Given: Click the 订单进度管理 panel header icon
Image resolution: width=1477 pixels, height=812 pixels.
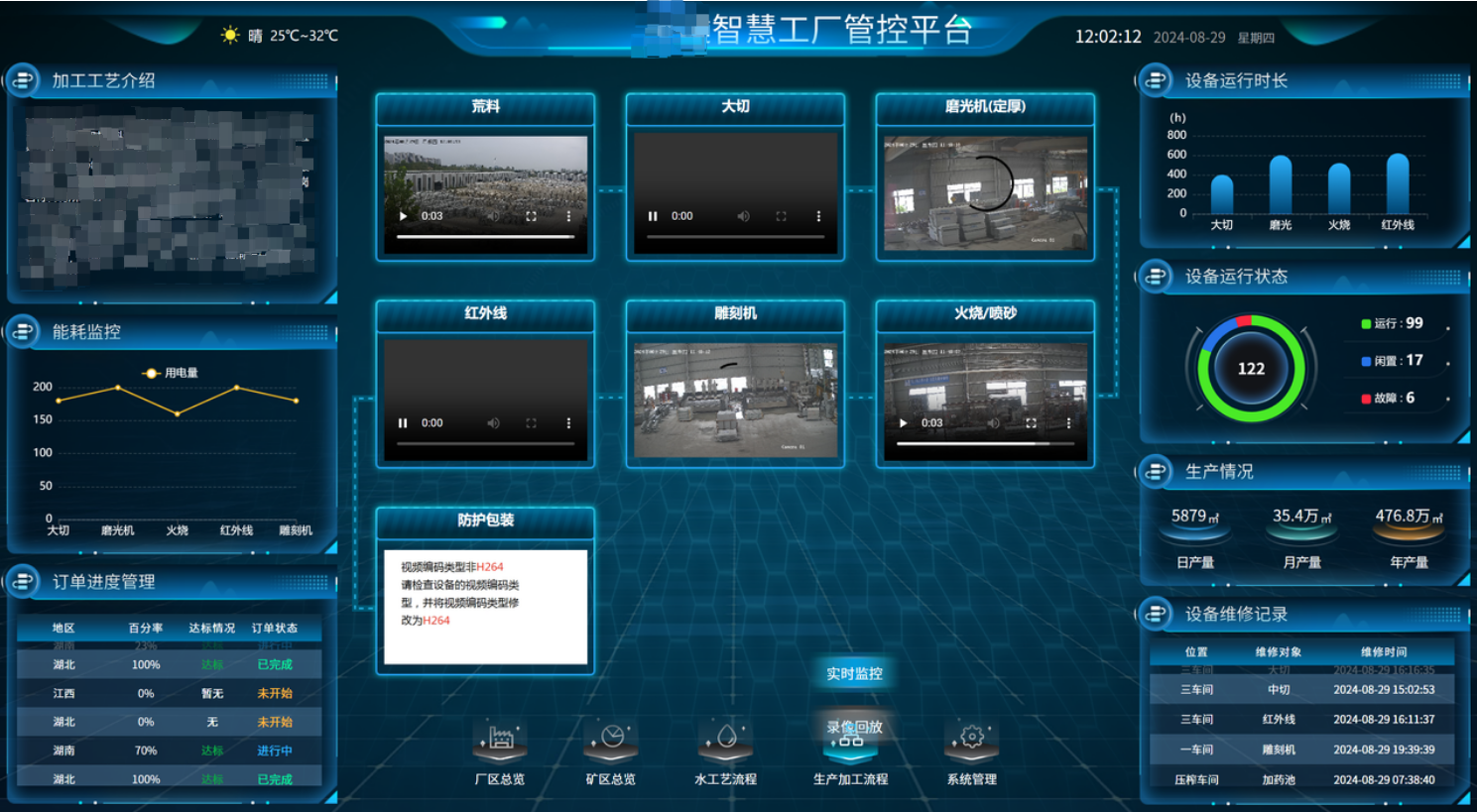Looking at the screenshot, I should click(23, 581).
